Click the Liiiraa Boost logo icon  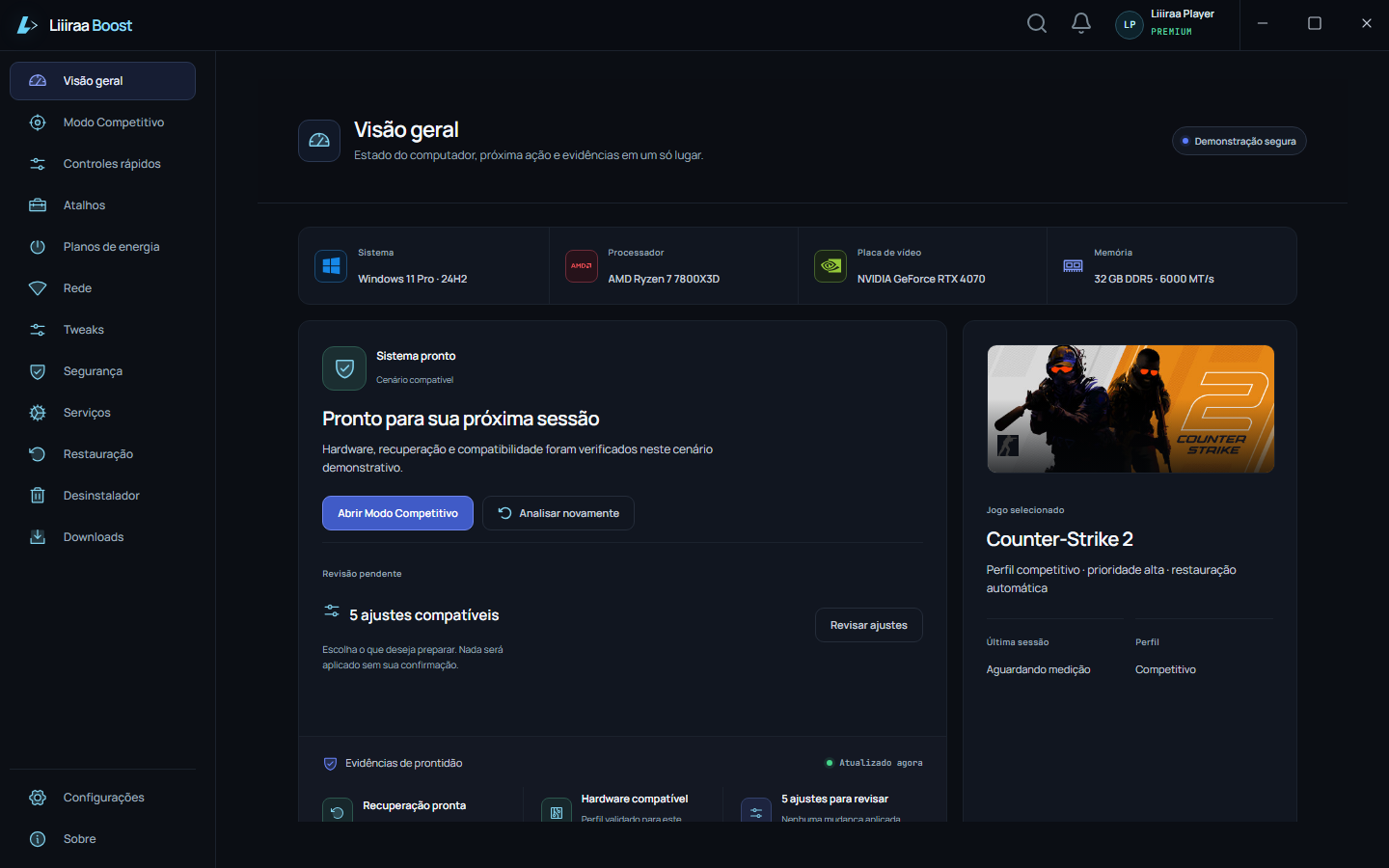pos(27,25)
